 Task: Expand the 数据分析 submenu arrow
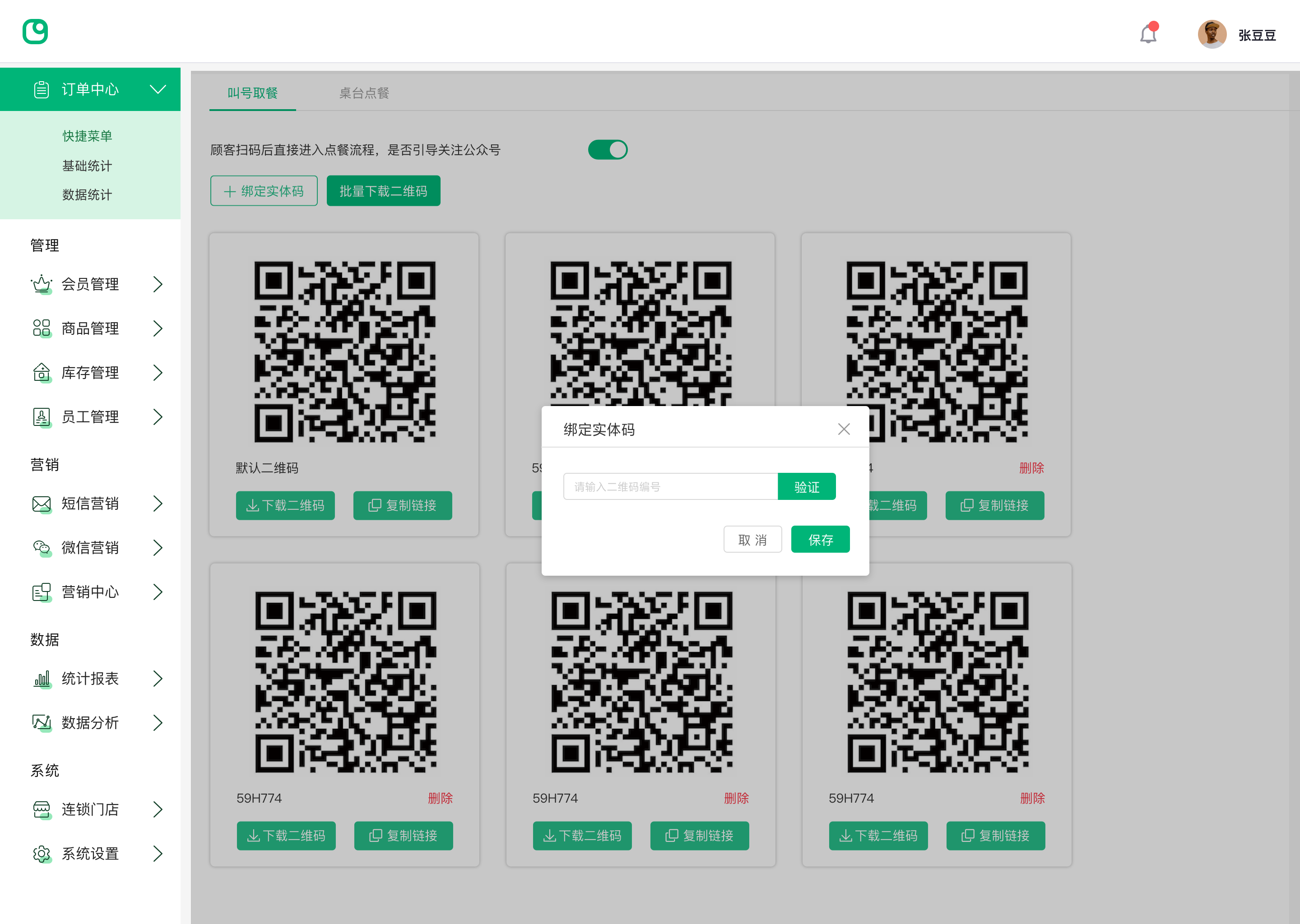(x=158, y=723)
